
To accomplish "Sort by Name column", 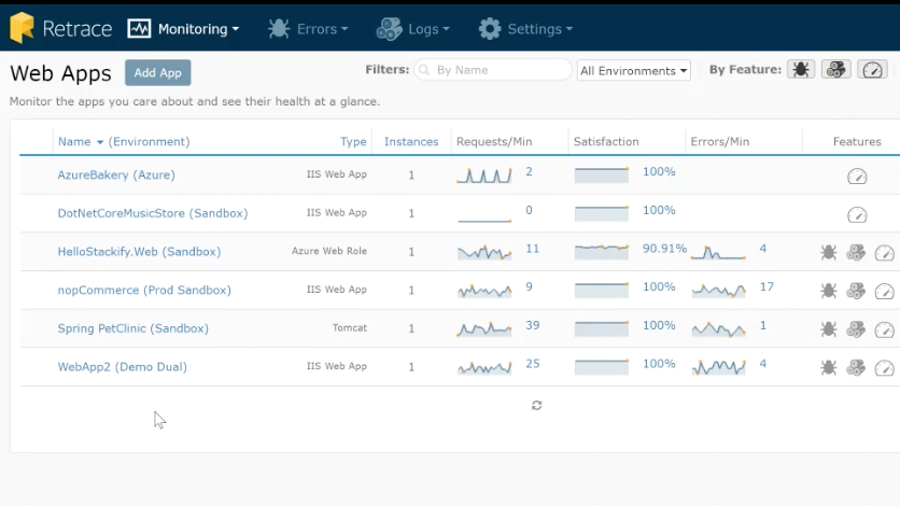I will click(x=74, y=142).
